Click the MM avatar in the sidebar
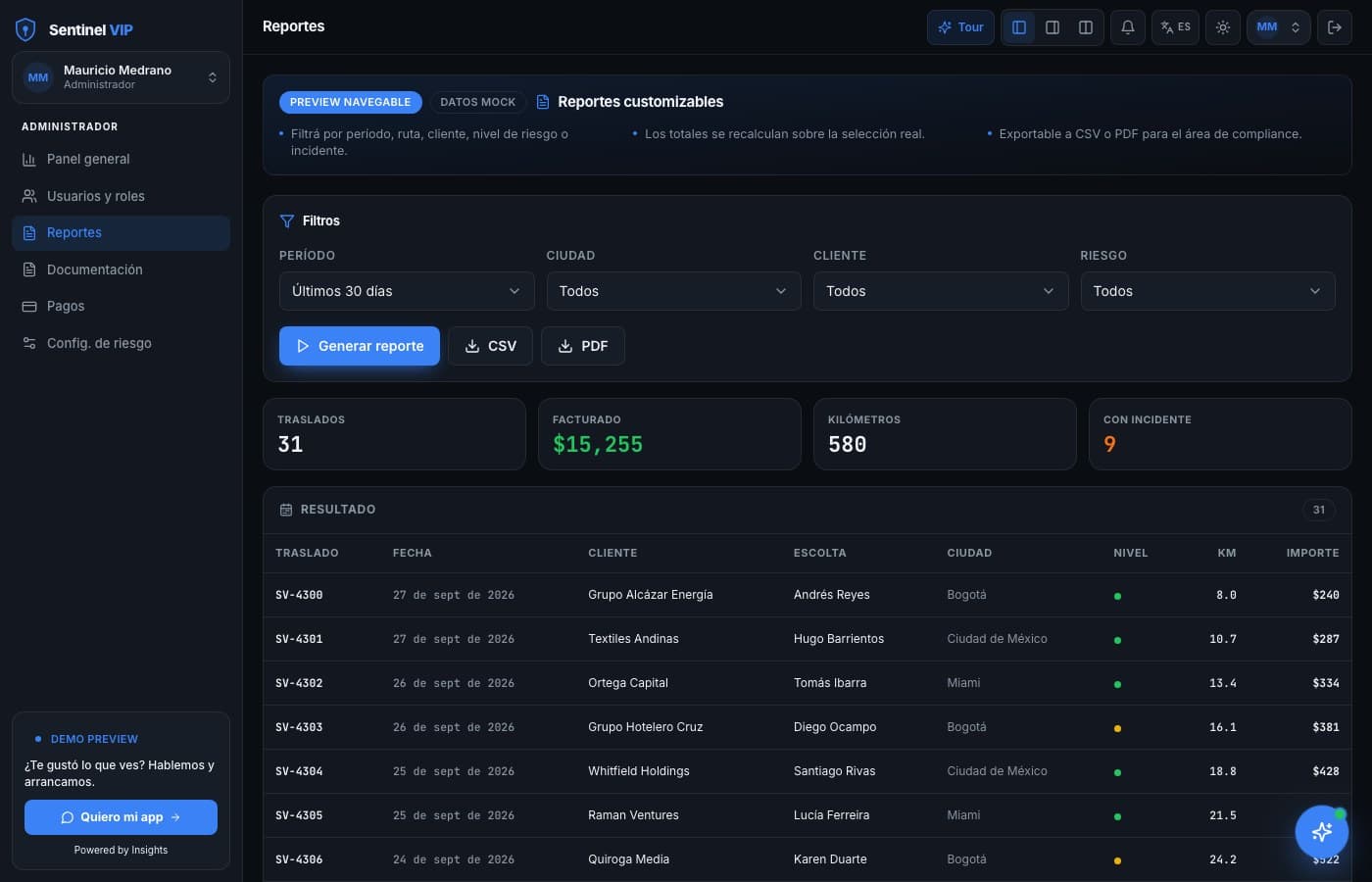1372x882 pixels. click(38, 77)
